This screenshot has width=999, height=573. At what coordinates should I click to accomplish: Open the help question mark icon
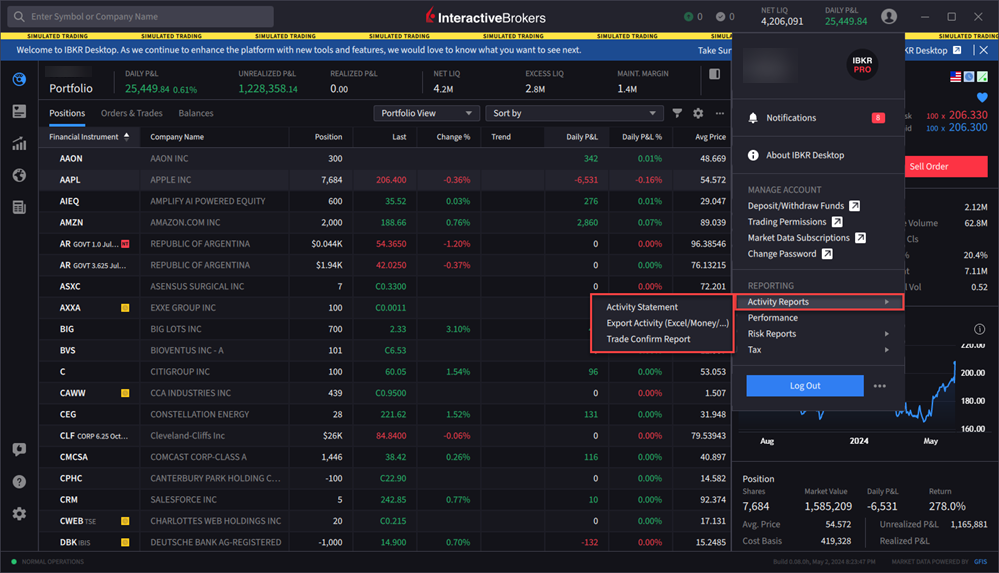pos(19,481)
